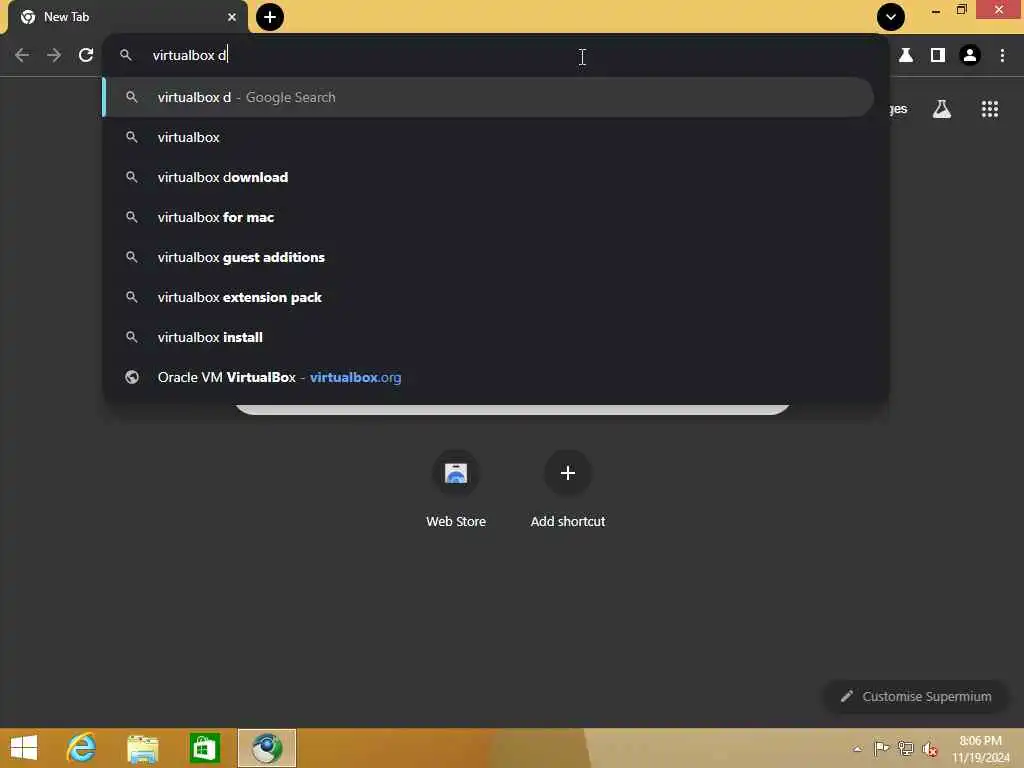Screen dimensions: 1024x768
Task: Choose 'virtualbox install' suggestion
Action: [488, 337]
